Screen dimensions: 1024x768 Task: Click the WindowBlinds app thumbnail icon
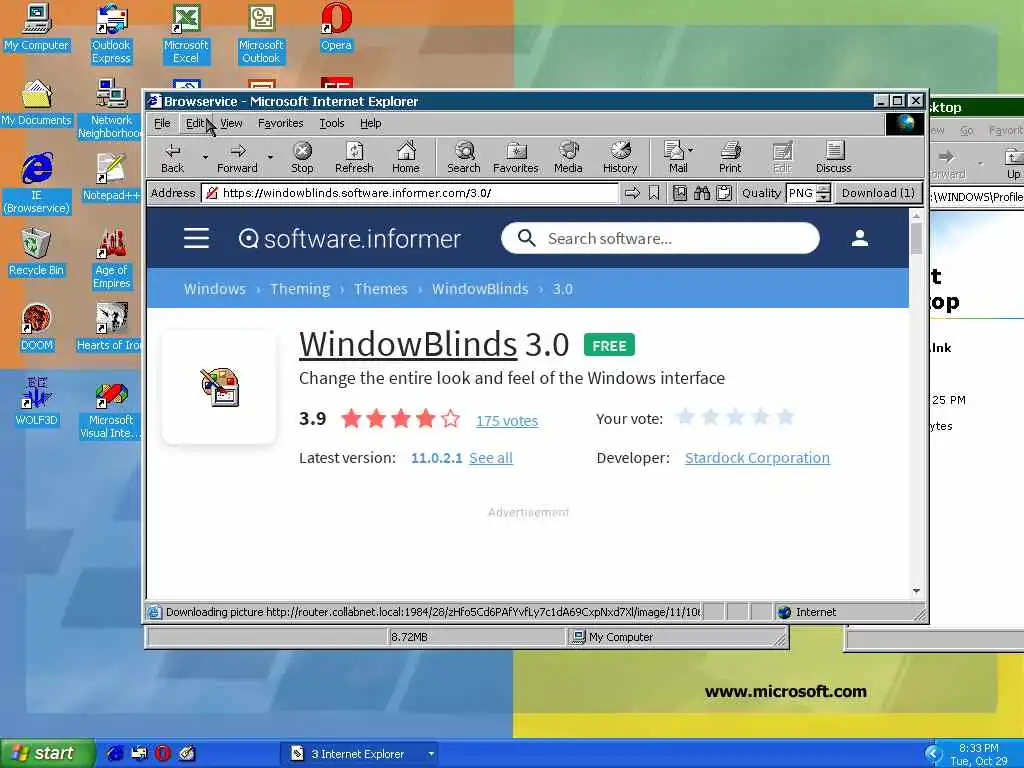pos(219,387)
